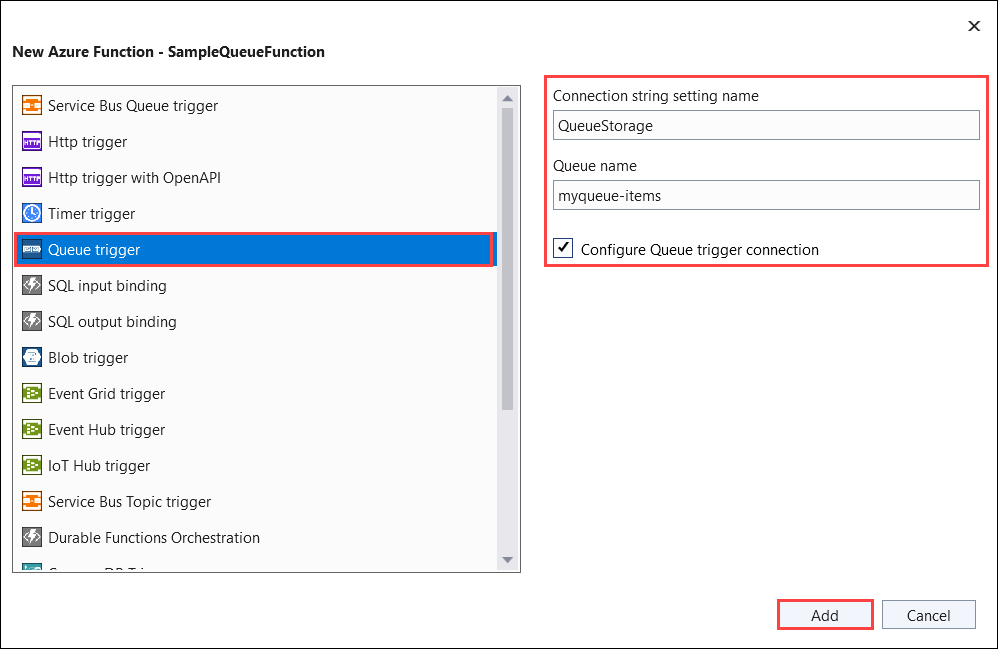This screenshot has height=649, width=998.
Task: Click the Service Bus Queue trigger icon
Action: [32, 105]
